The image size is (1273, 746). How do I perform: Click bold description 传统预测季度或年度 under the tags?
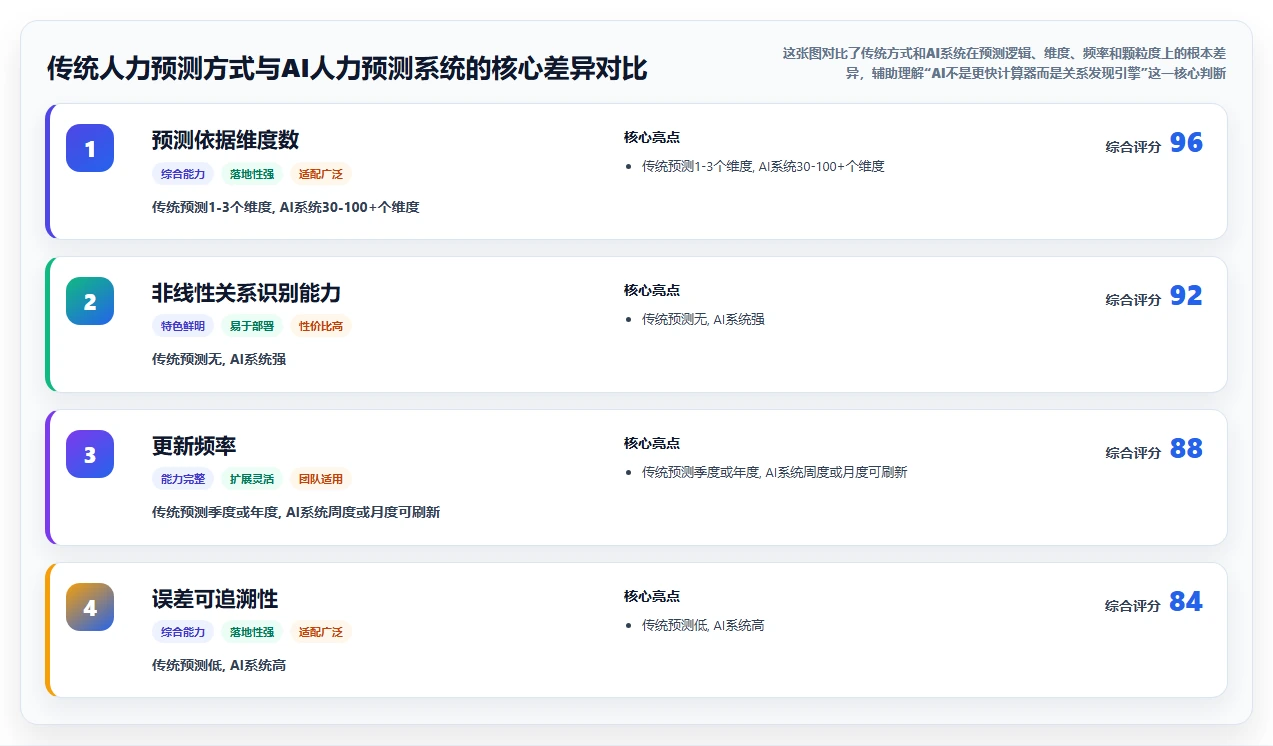296,512
